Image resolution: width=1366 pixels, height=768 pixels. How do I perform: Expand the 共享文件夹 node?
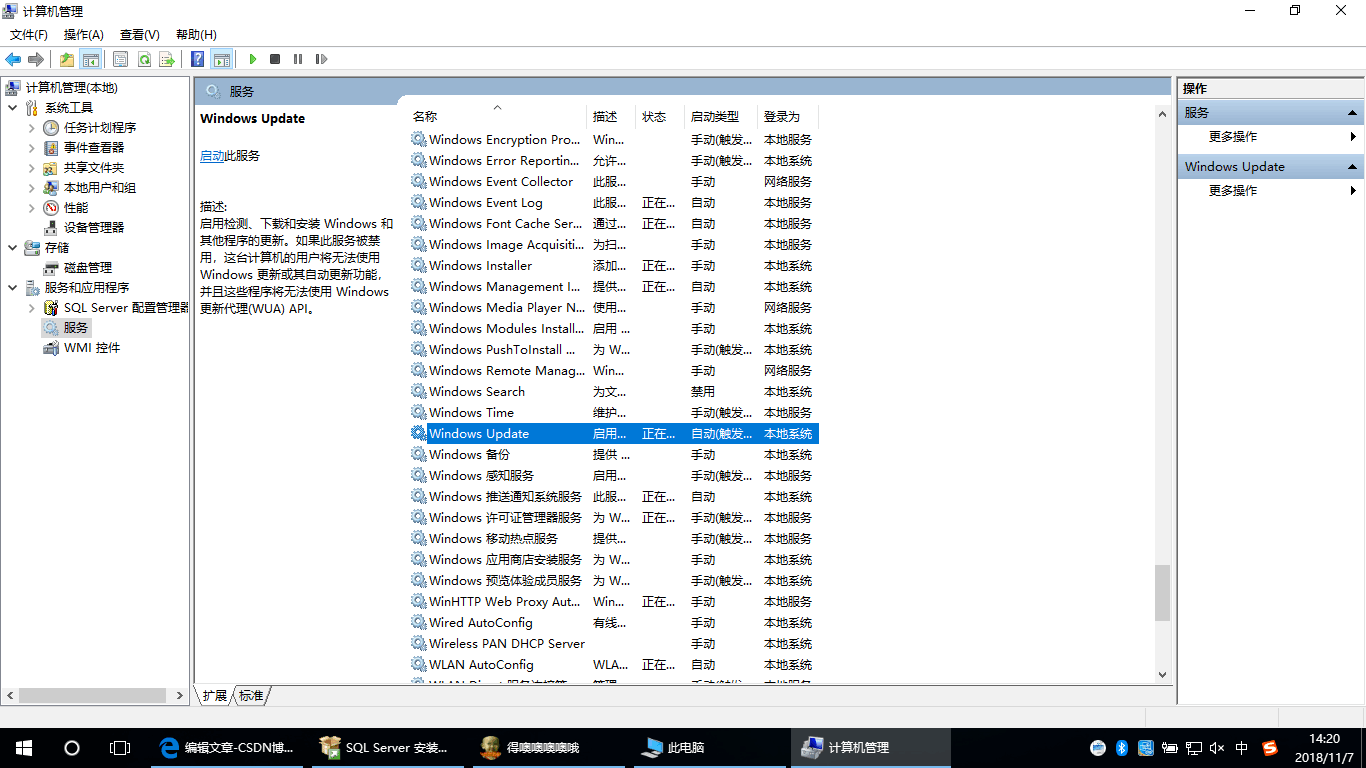tap(32, 168)
